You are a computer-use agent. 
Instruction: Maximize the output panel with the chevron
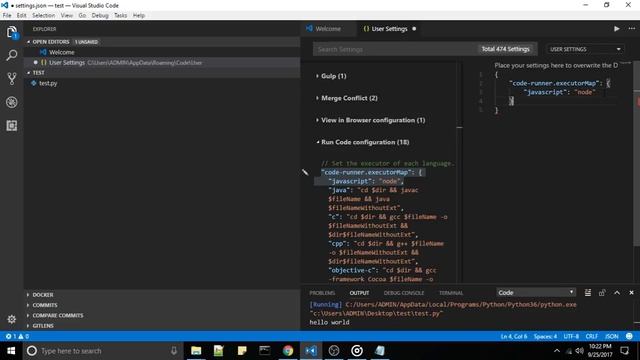pos(617,293)
